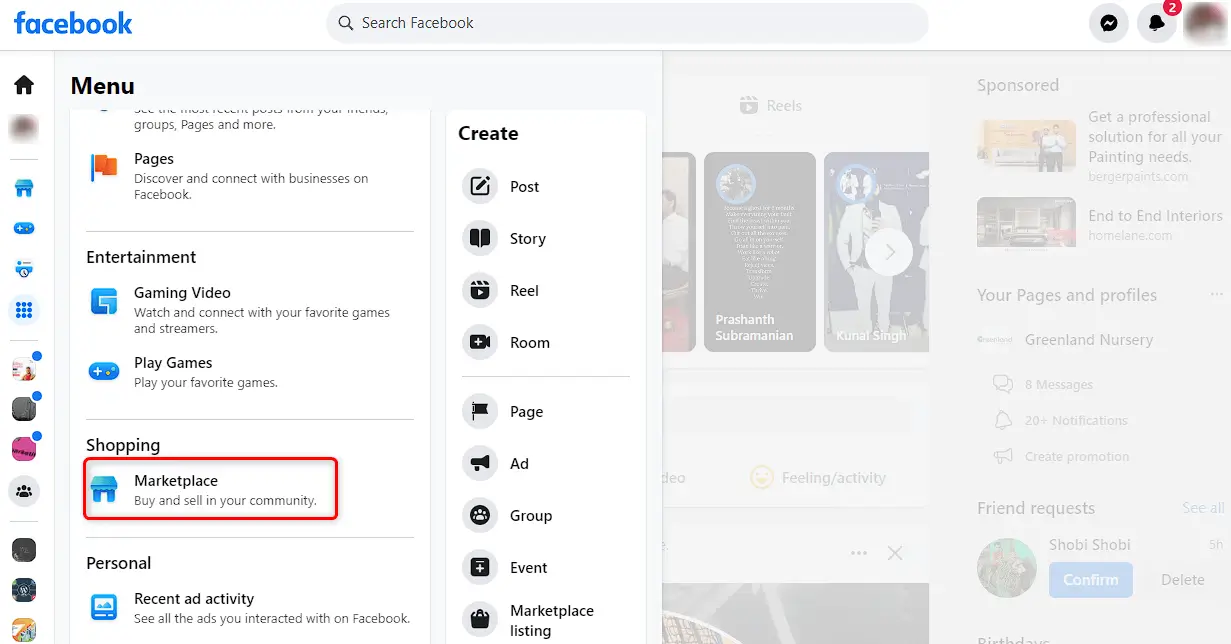Click the Page flag icon in Create
The width and height of the screenshot is (1231, 644).
(x=480, y=411)
